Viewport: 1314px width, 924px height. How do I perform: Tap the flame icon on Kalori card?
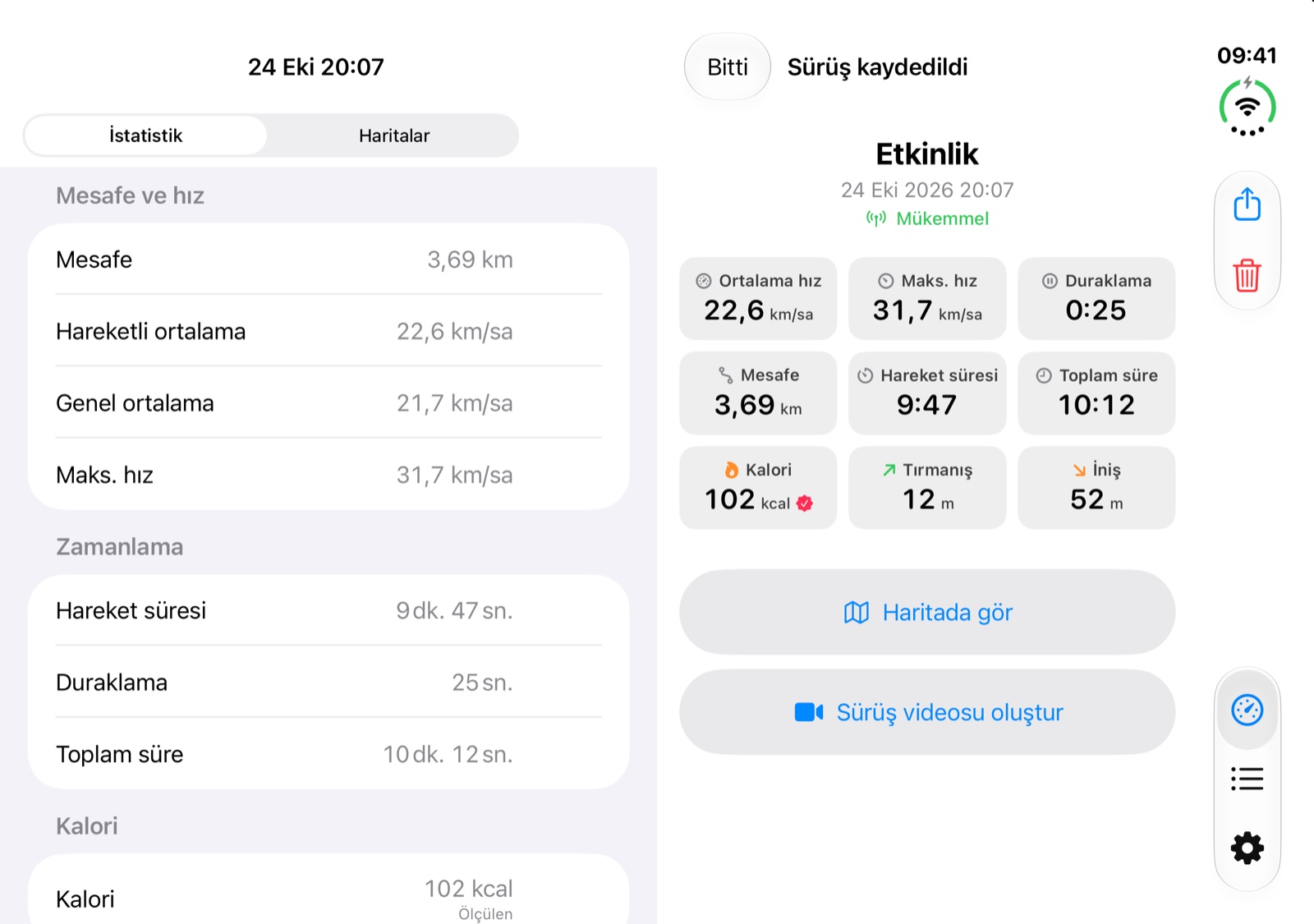pyautogui.click(x=731, y=470)
